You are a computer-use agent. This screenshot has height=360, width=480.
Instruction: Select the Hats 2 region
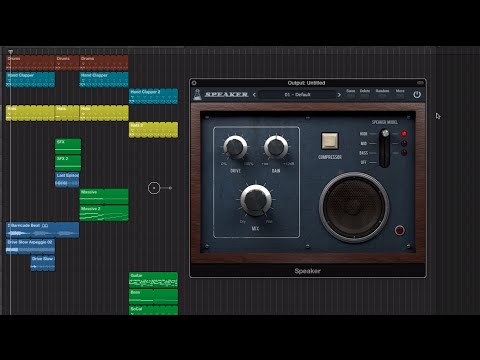coord(153,130)
